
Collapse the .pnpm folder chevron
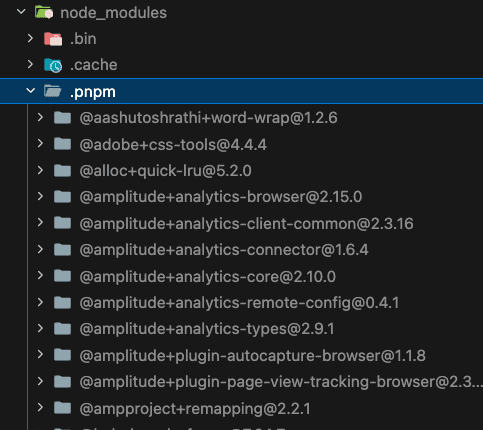pyautogui.click(x=31, y=90)
